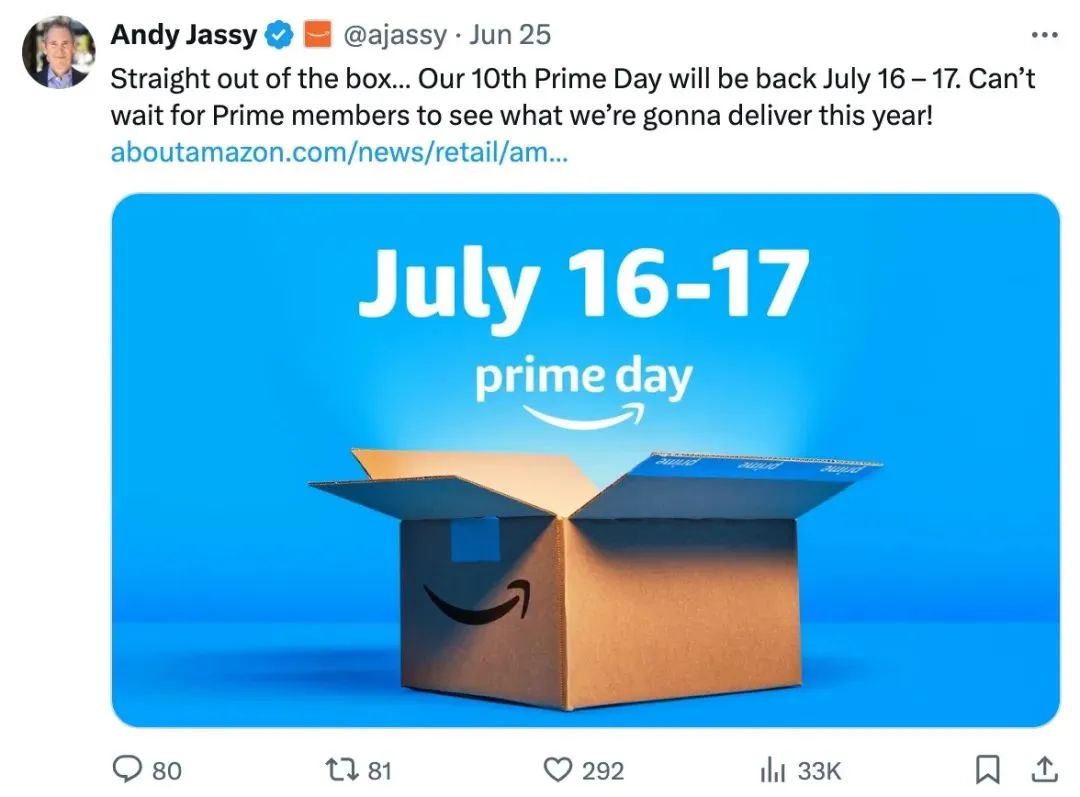Open Andy Jassy's profile picture
Screen dimensions: 1080x797
58,52
